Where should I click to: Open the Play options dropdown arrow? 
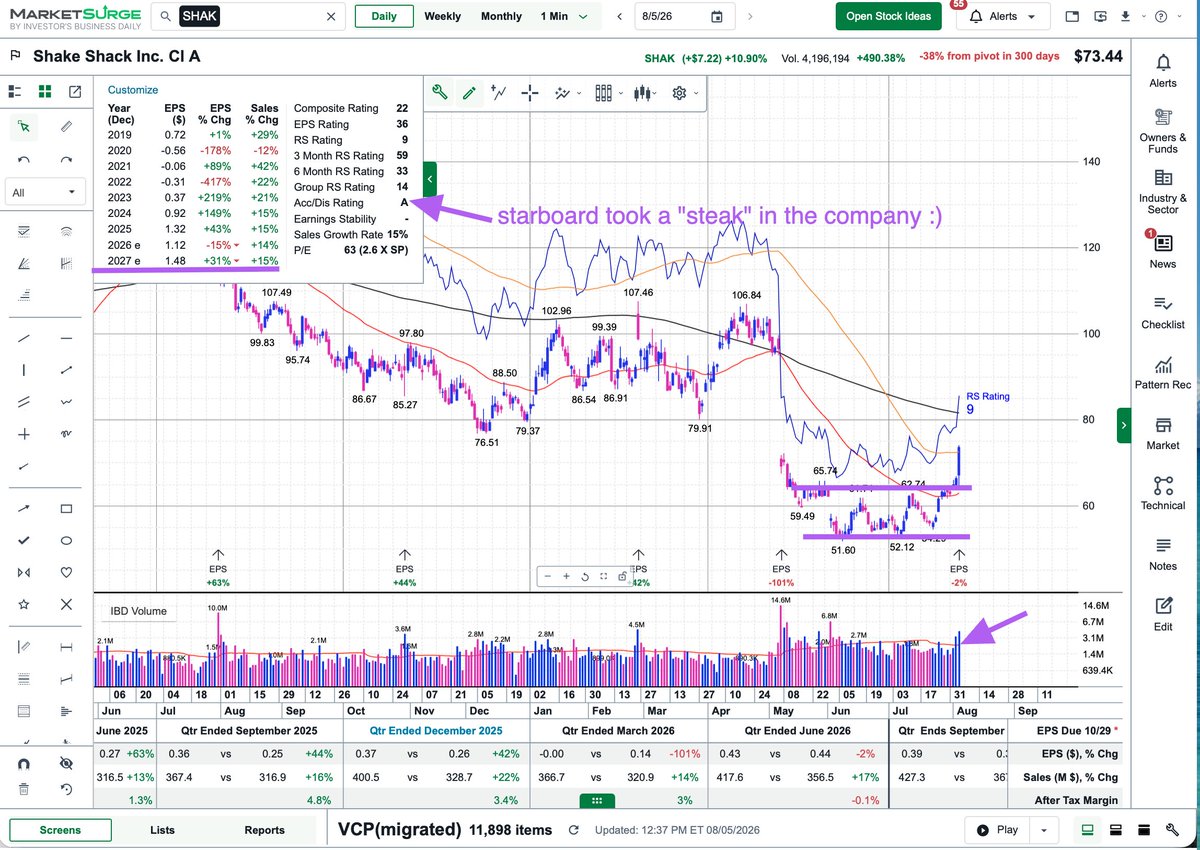(x=1044, y=830)
